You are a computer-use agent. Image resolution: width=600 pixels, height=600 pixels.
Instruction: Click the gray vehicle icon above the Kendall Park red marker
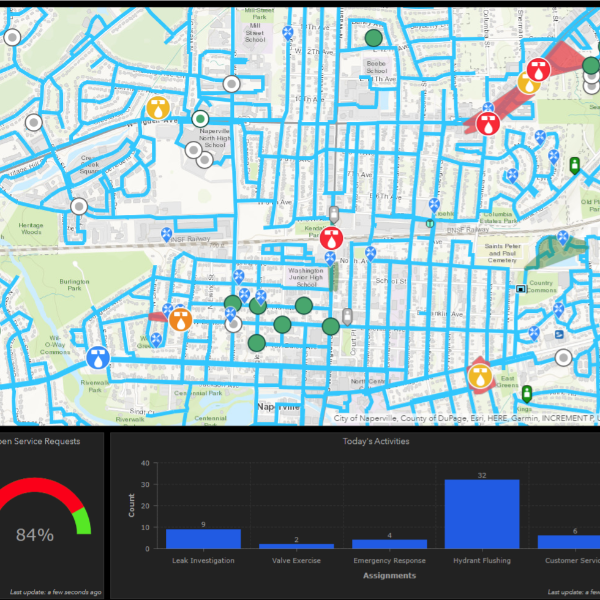[x=334, y=214]
